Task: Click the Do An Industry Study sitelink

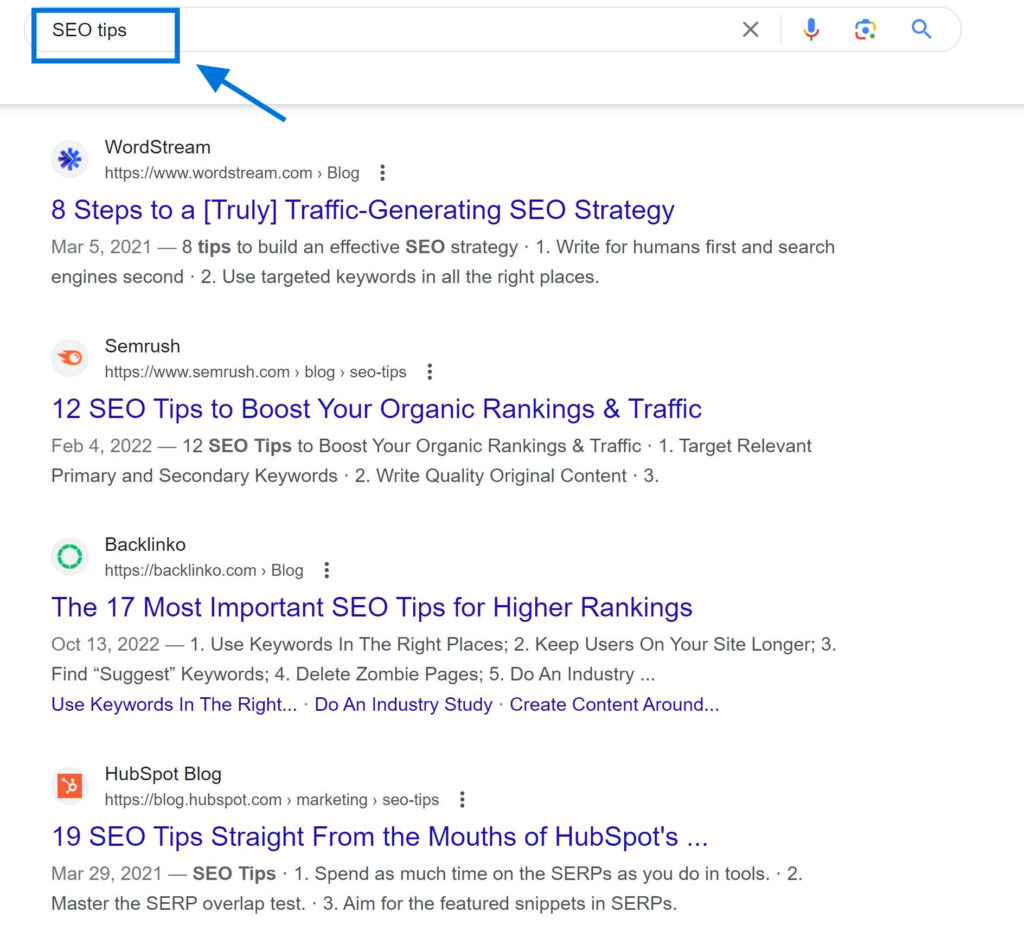Action: (x=403, y=704)
